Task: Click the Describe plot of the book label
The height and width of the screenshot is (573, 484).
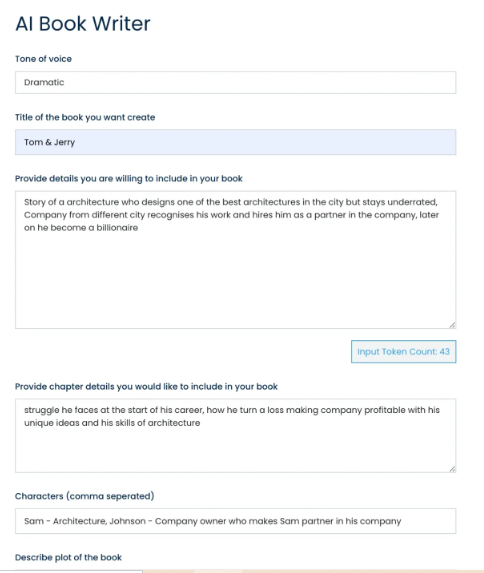Action: pyautogui.click(x=68, y=557)
